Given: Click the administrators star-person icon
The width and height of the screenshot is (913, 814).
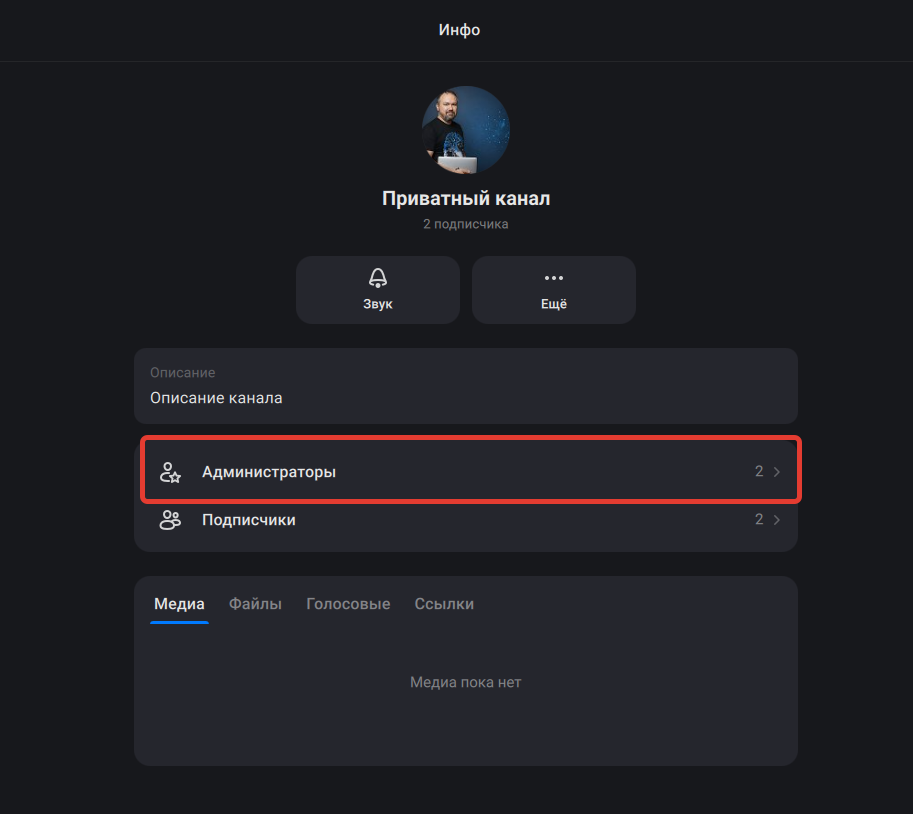Looking at the screenshot, I should click(170, 470).
